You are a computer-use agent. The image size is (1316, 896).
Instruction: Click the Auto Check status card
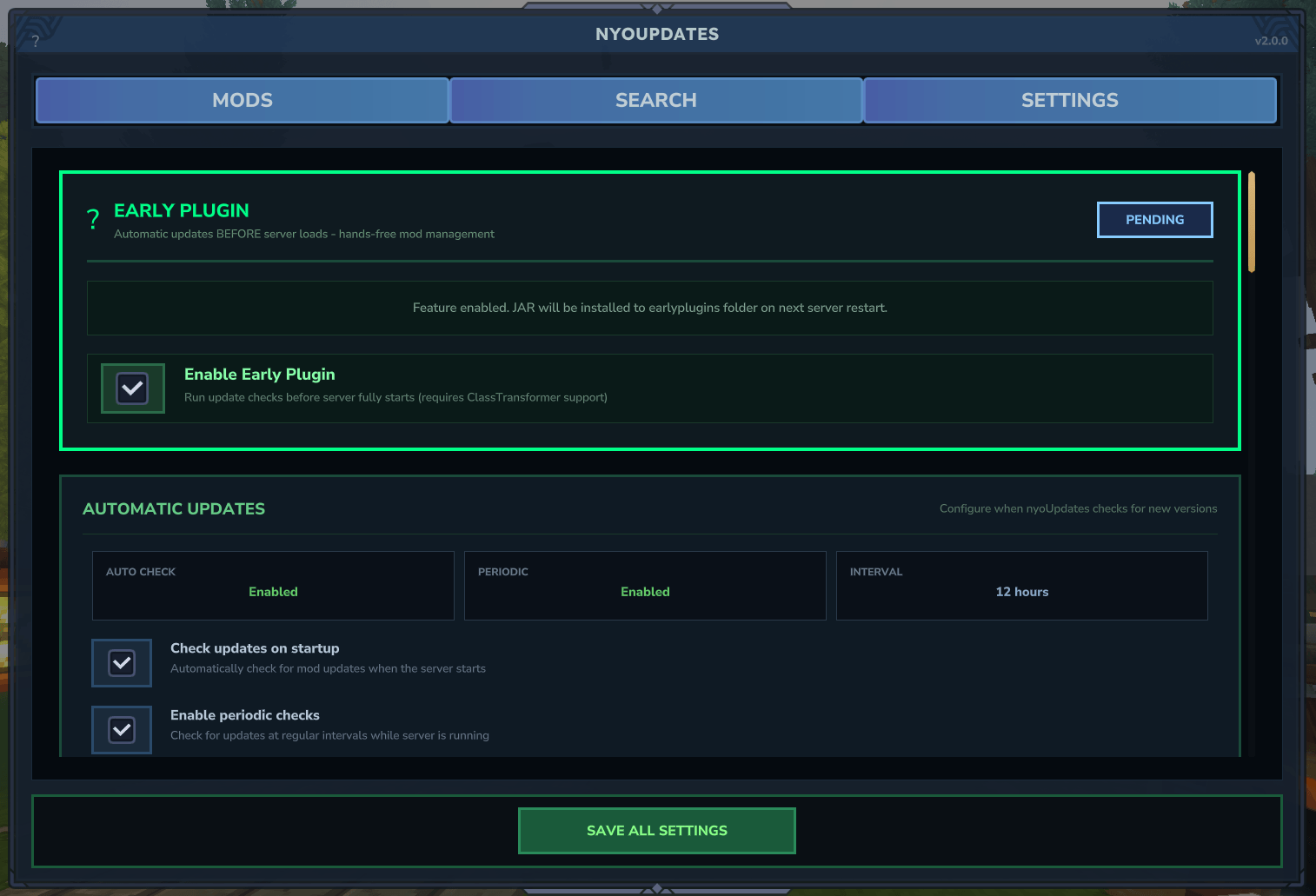tap(273, 585)
